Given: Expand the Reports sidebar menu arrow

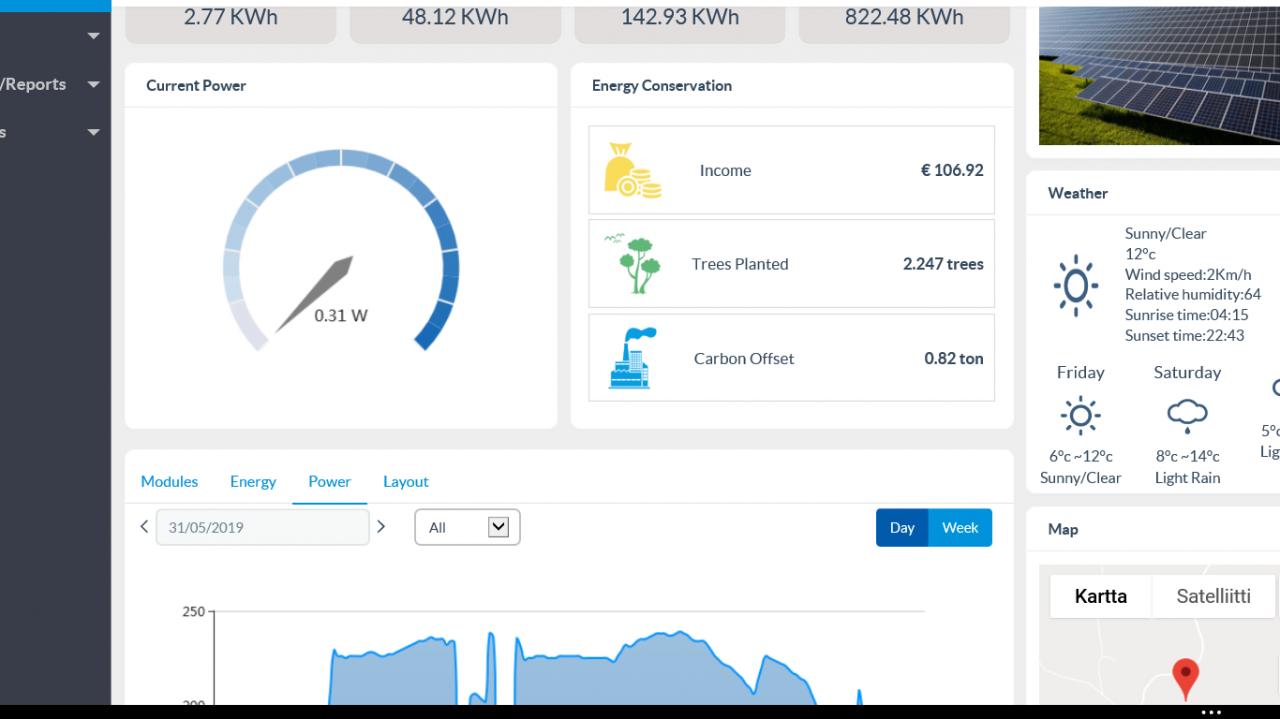Looking at the screenshot, I should (93, 84).
